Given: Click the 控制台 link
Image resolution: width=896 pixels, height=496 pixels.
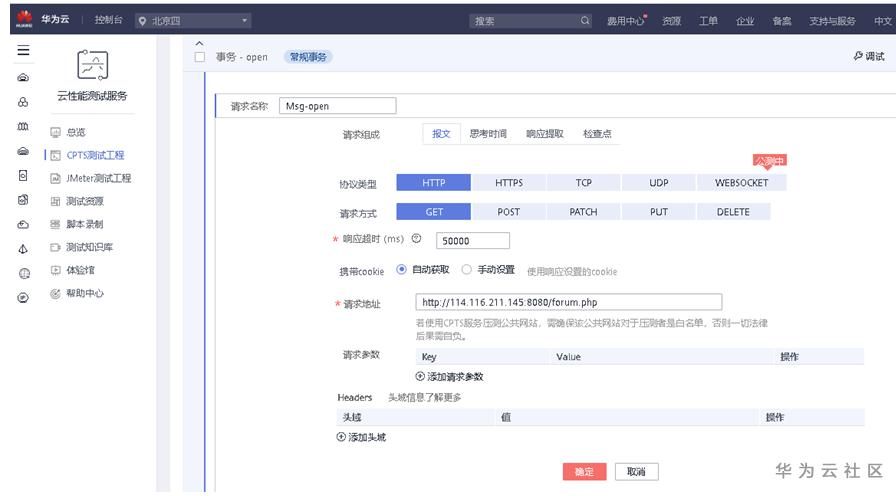Looking at the screenshot, I should click(109, 19).
